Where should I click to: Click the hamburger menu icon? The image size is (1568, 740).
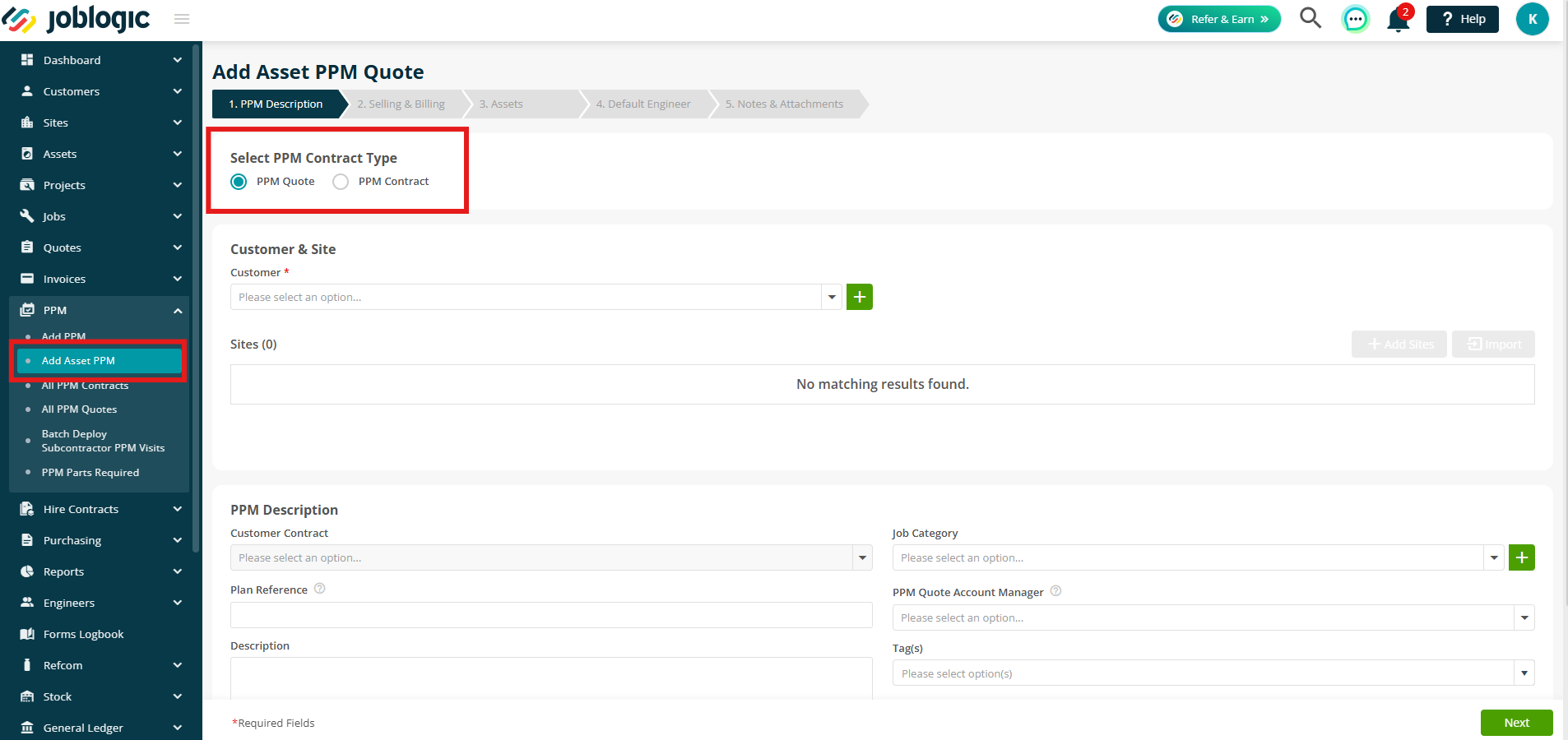point(182,19)
